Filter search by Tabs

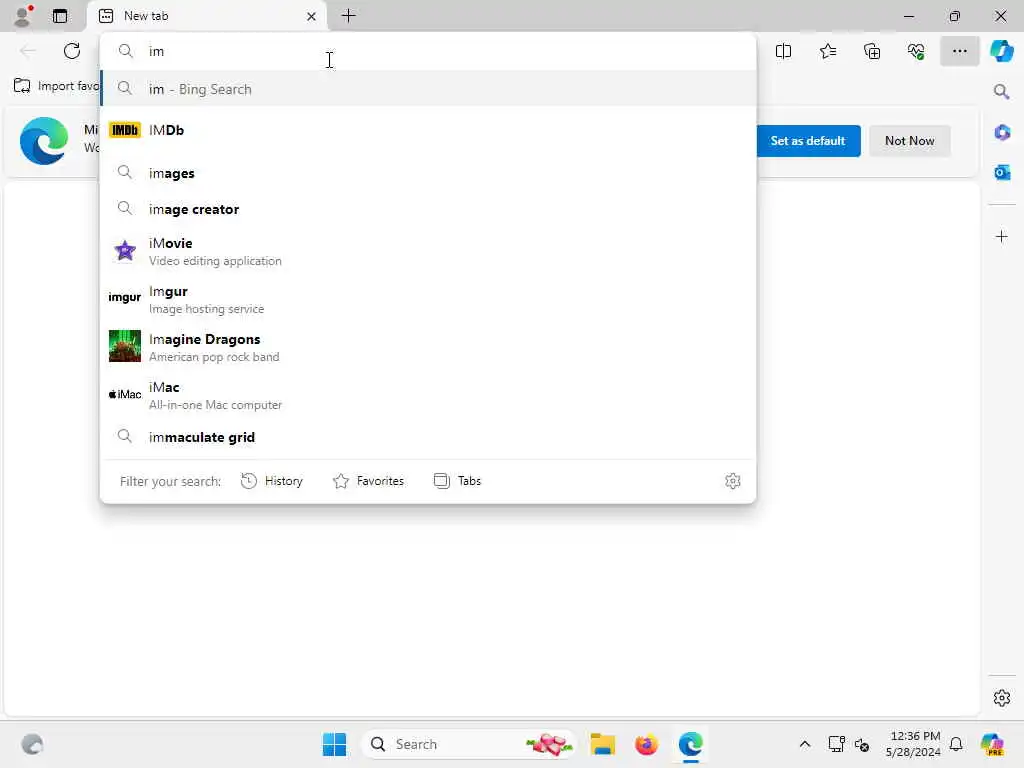[457, 481]
